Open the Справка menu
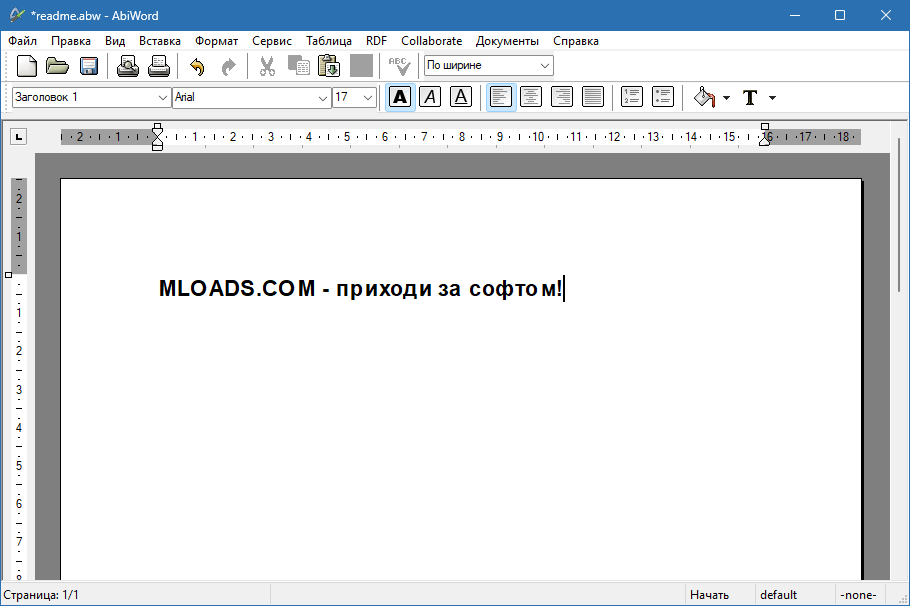Viewport: 910px width, 606px height. (x=576, y=41)
